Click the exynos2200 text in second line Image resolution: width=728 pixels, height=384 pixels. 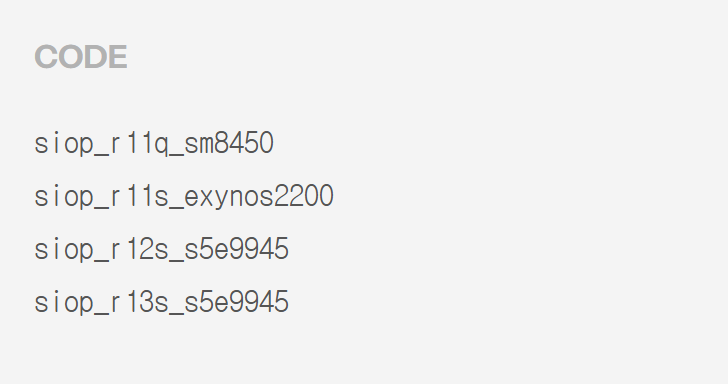point(259,196)
